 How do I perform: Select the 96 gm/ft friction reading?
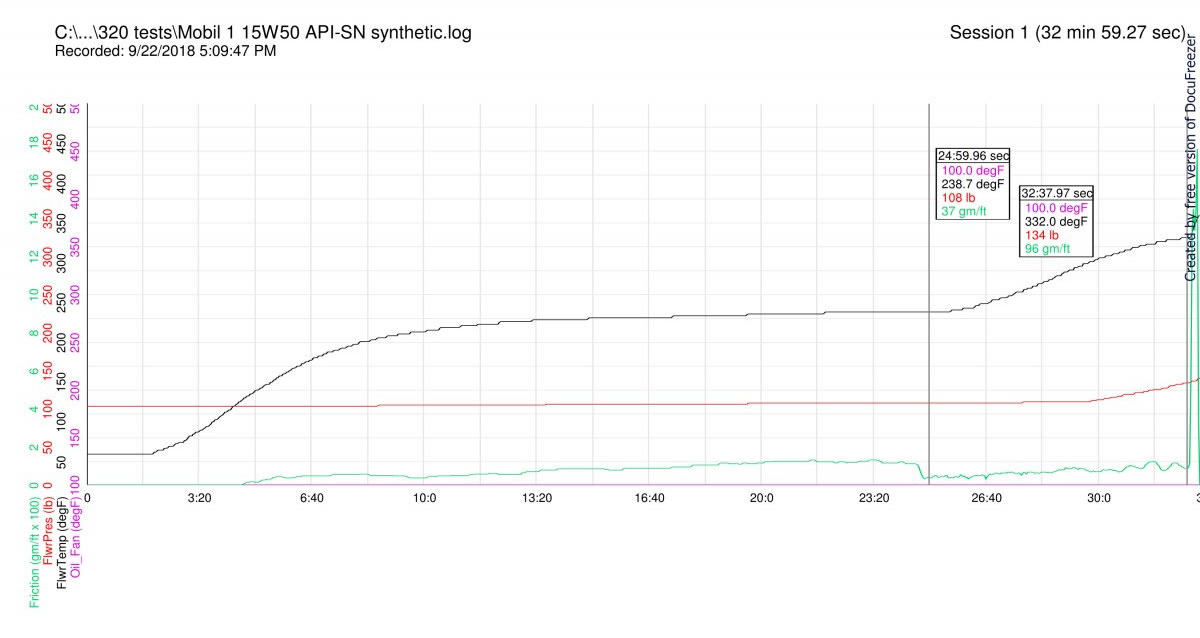click(1047, 249)
